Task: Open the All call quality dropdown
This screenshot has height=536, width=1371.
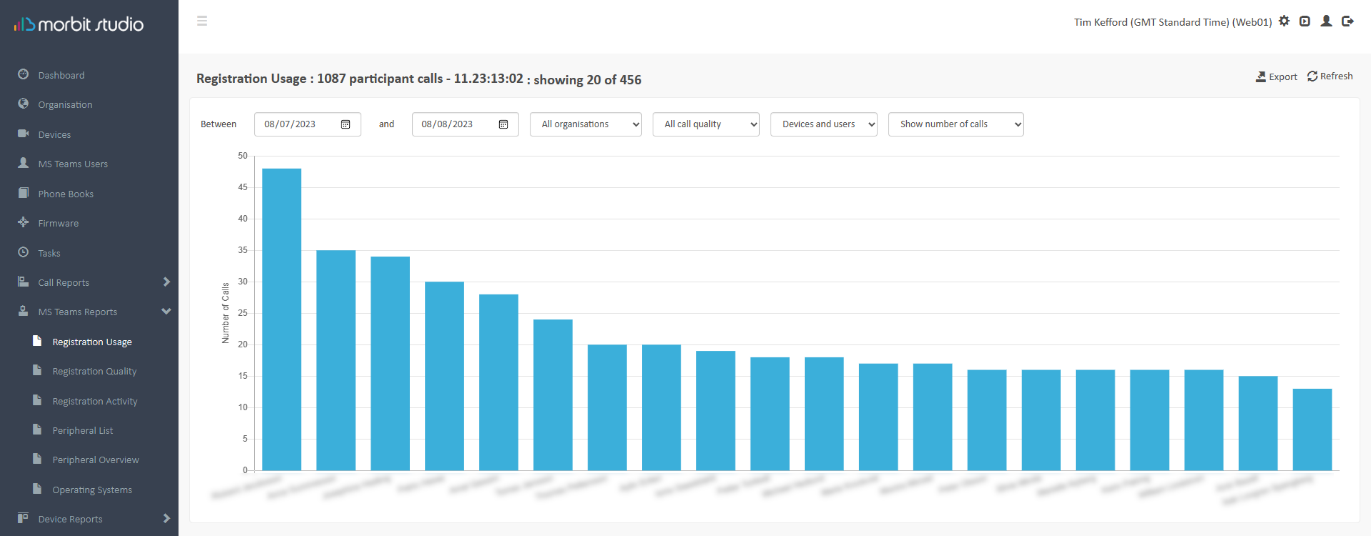Action: coord(706,124)
